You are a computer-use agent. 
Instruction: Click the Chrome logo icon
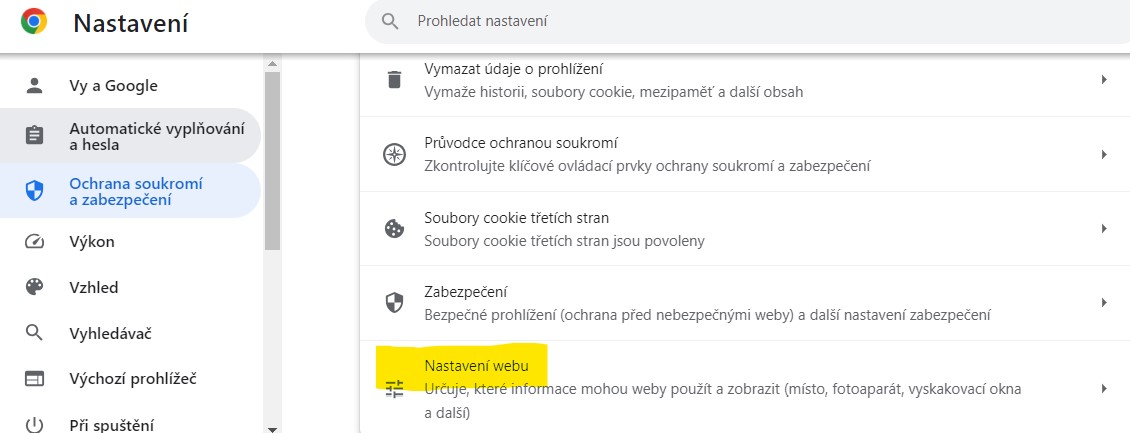(x=34, y=22)
